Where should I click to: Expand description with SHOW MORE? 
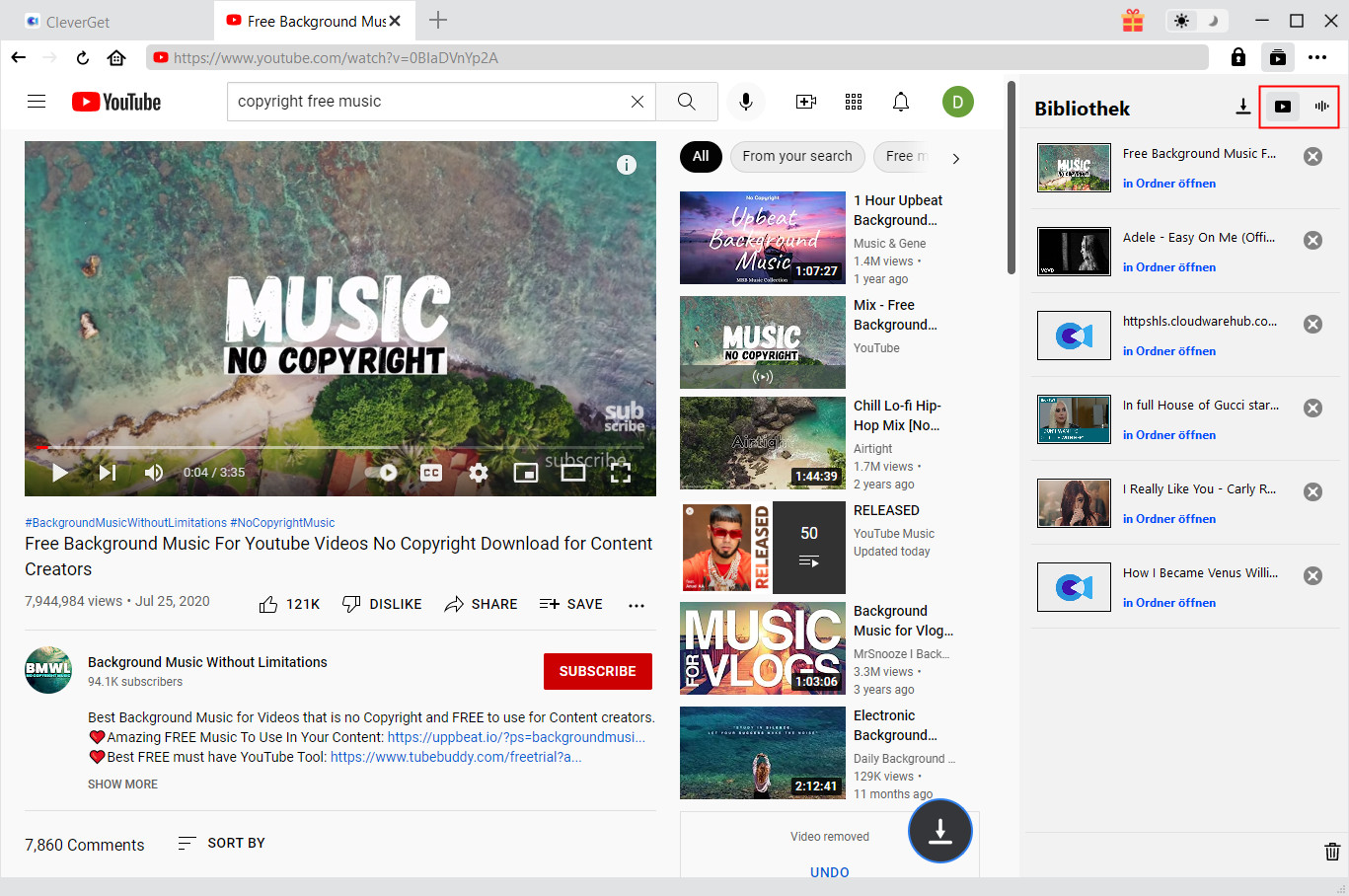[x=122, y=784]
